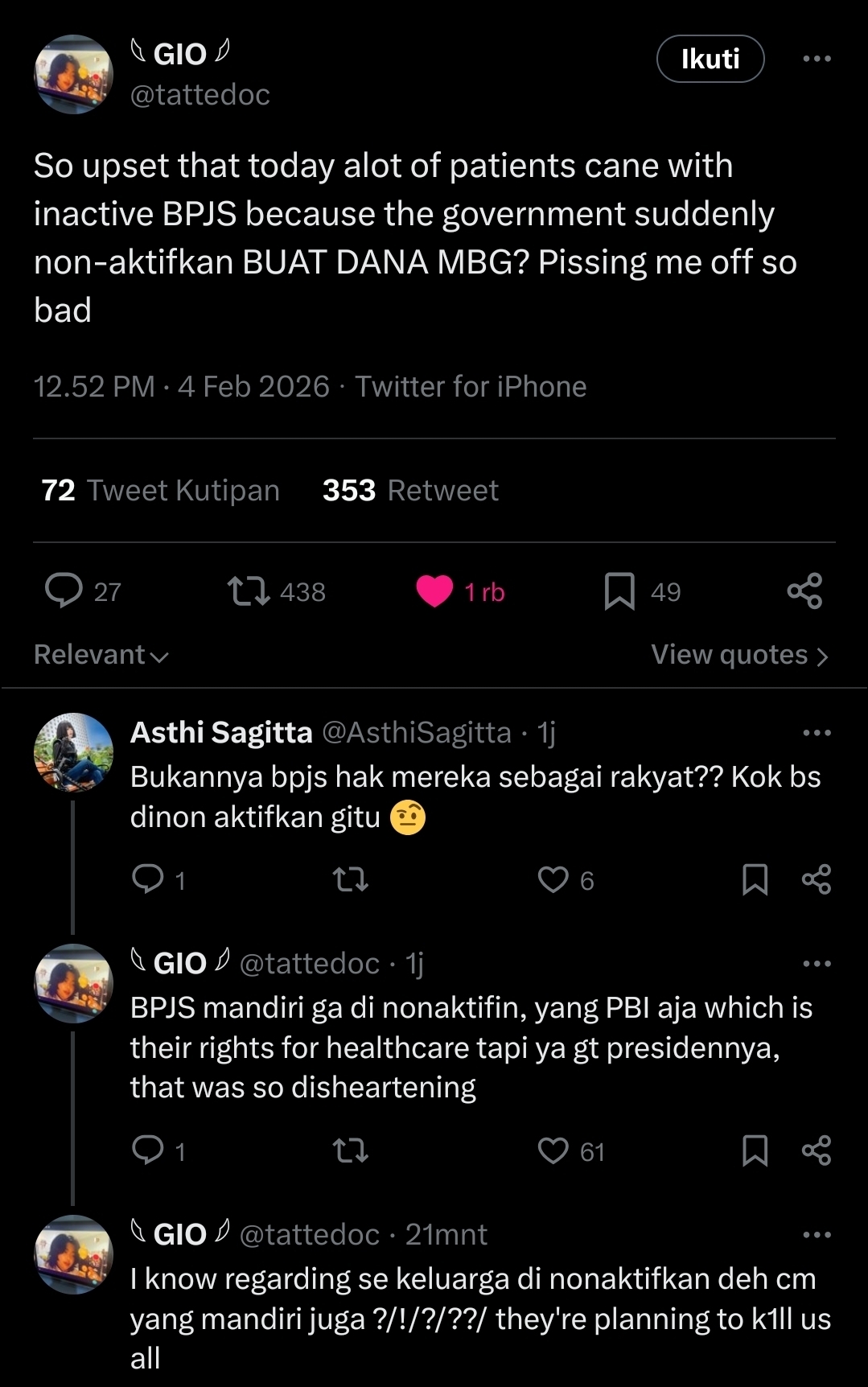
Task: Open the 72 Tweet Kutipan list
Action: (160, 490)
